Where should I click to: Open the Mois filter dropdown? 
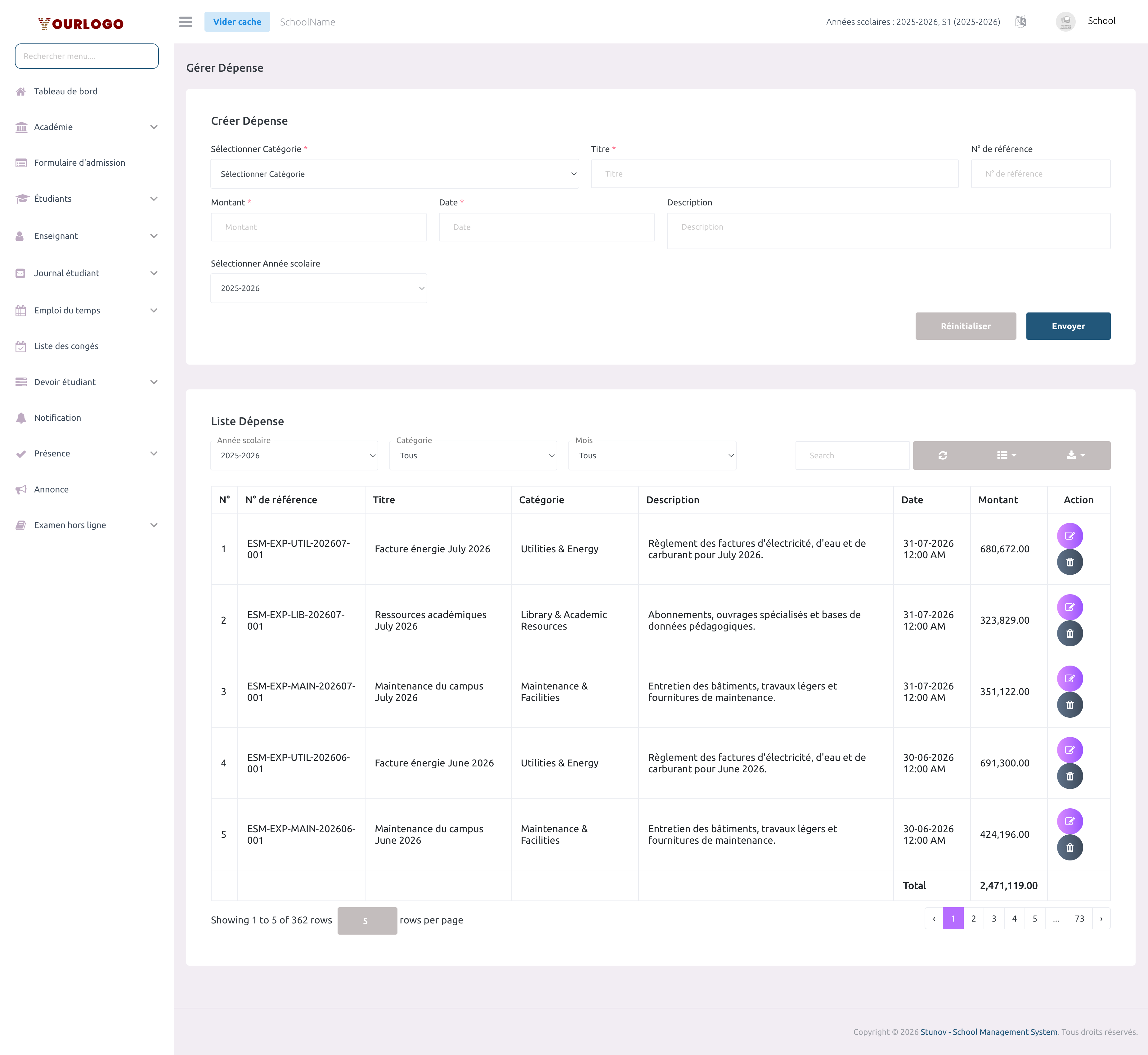click(x=652, y=456)
